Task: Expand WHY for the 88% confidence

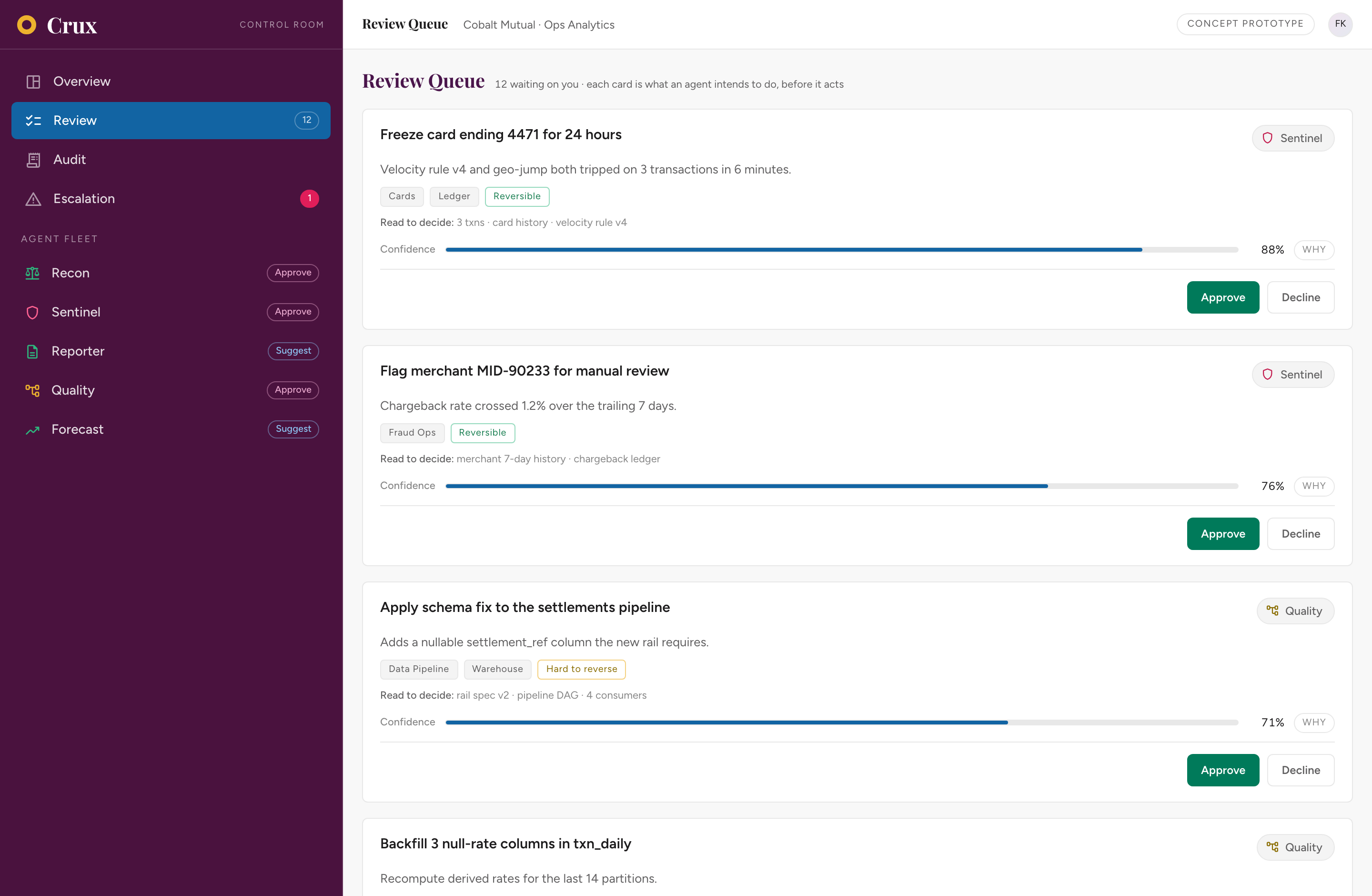Action: [1314, 250]
